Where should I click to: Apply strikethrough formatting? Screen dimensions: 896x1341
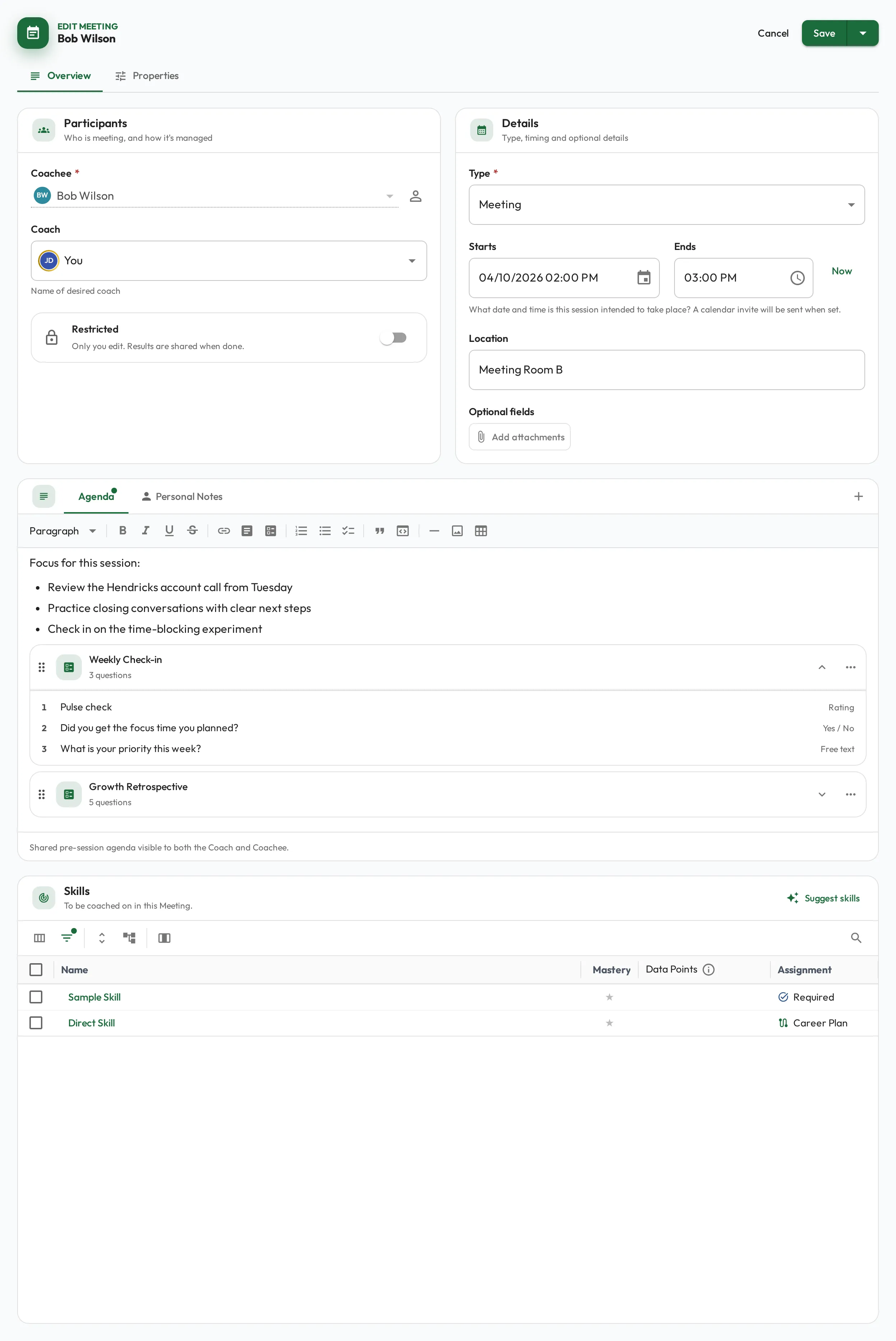pyautogui.click(x=192, y=531)
